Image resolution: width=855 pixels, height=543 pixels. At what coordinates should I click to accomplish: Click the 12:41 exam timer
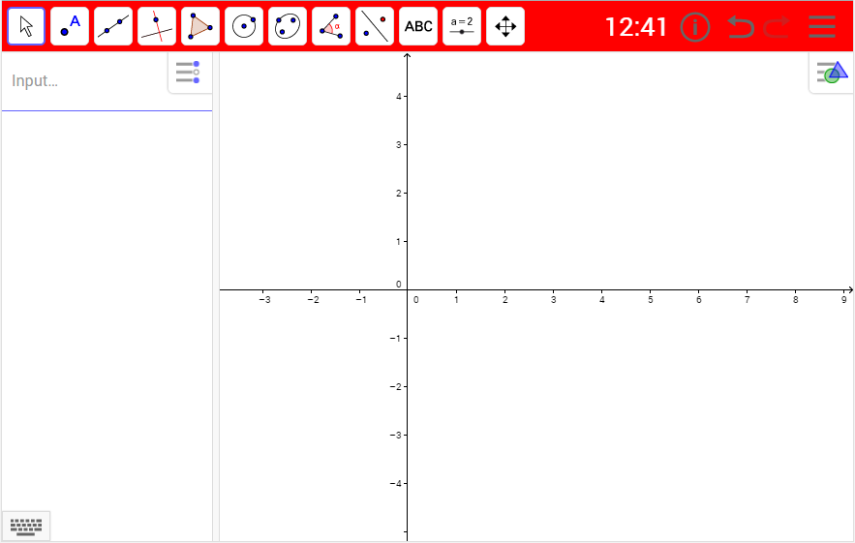(636, 27)
